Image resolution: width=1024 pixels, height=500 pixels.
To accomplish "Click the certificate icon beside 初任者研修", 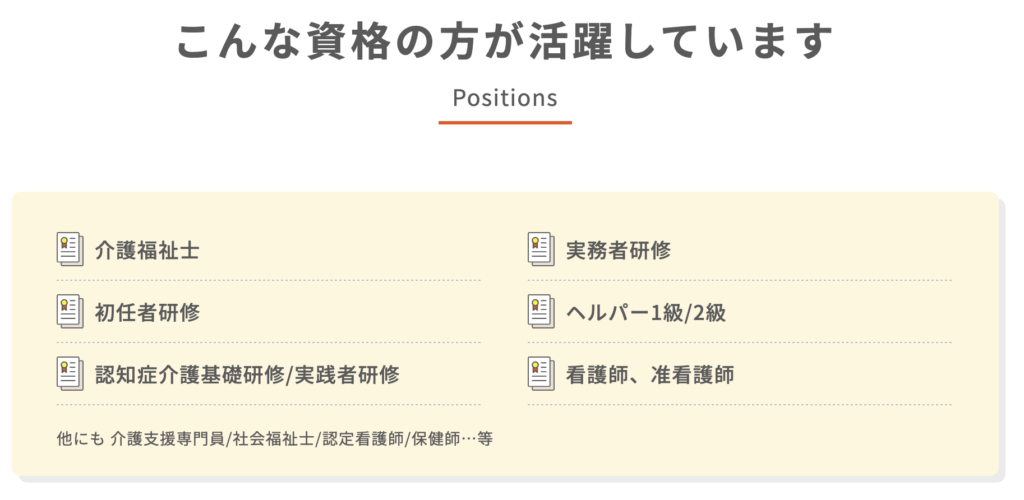I will pyautogui.click(x=70, y=311).
